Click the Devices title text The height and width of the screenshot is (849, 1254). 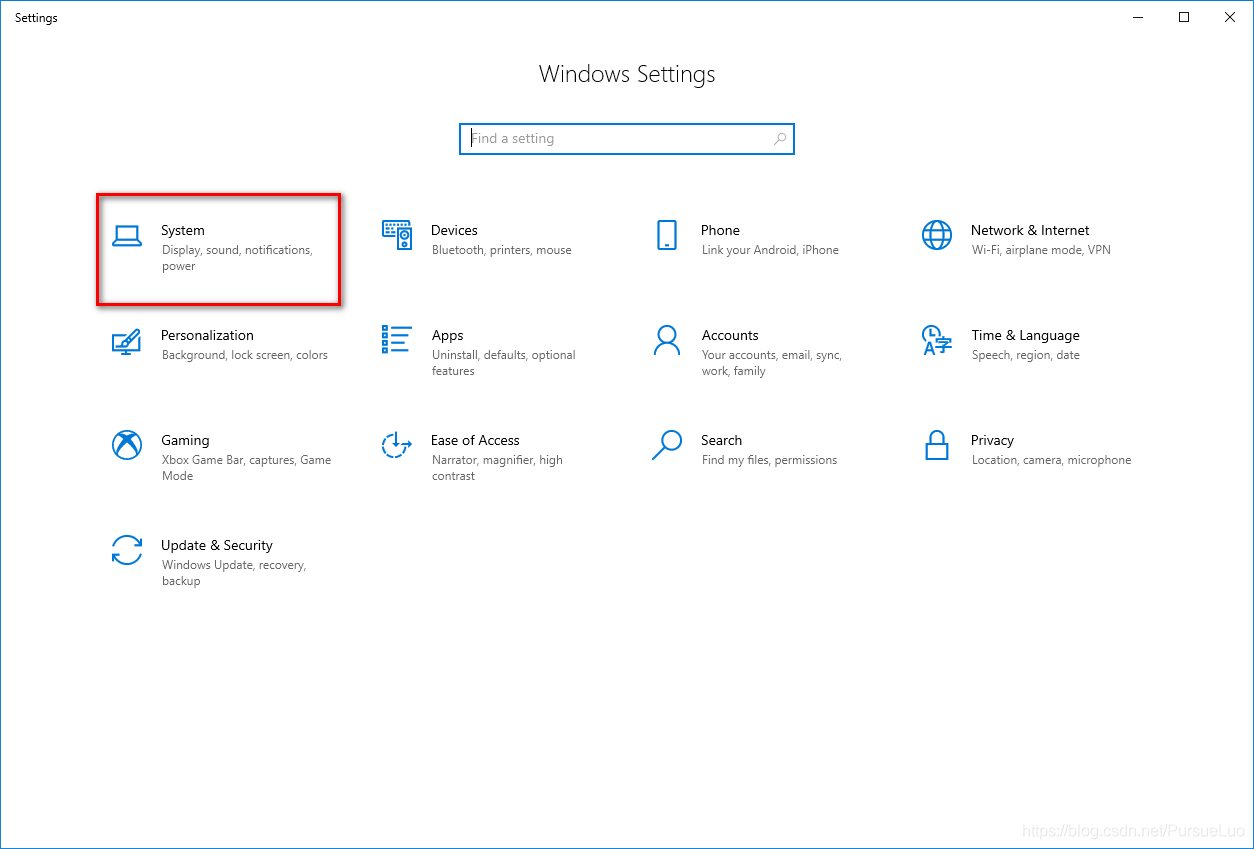pyautogui.click(x=454, y=230)
